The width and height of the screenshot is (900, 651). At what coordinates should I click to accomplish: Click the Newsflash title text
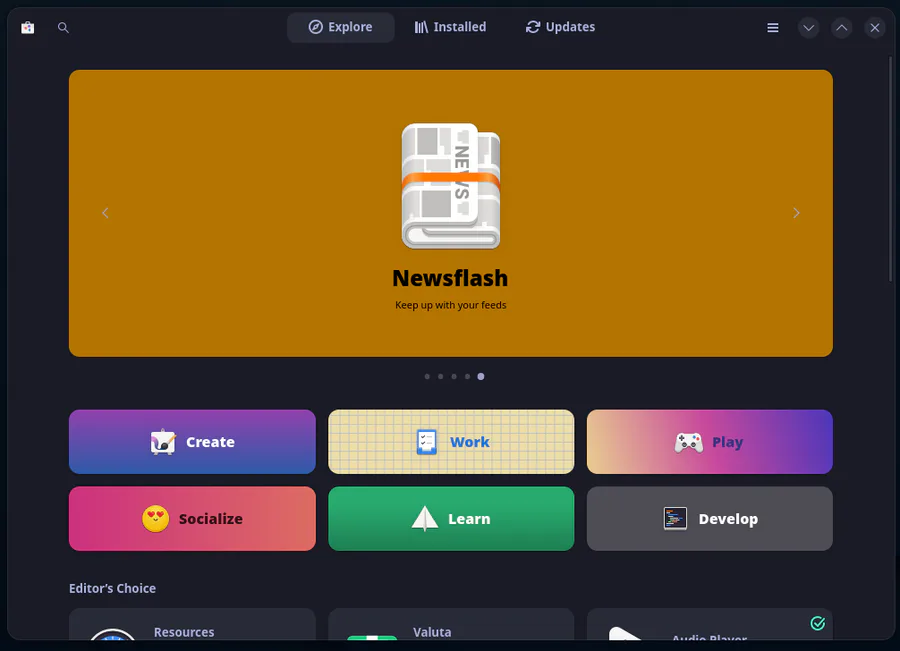(x=450, y=278)
